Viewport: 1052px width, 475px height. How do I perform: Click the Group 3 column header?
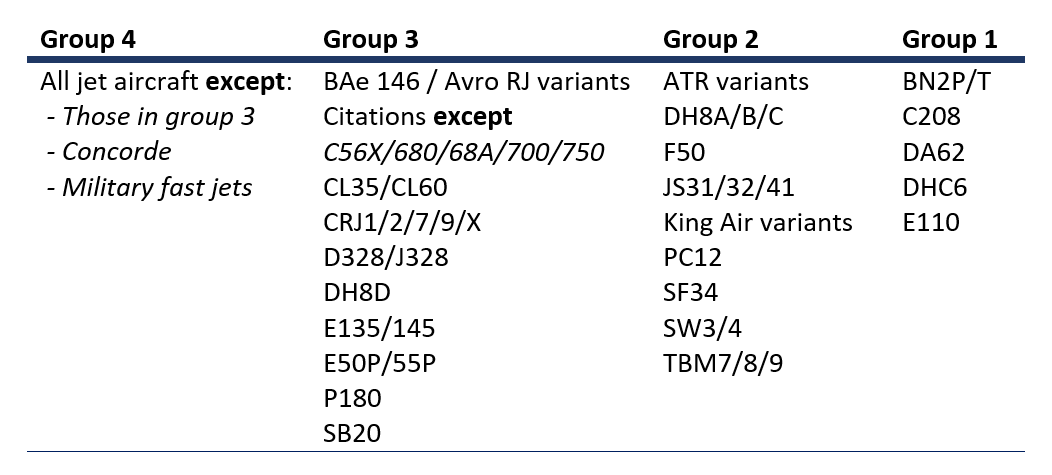pyautogui.click(x=370, y=39)
